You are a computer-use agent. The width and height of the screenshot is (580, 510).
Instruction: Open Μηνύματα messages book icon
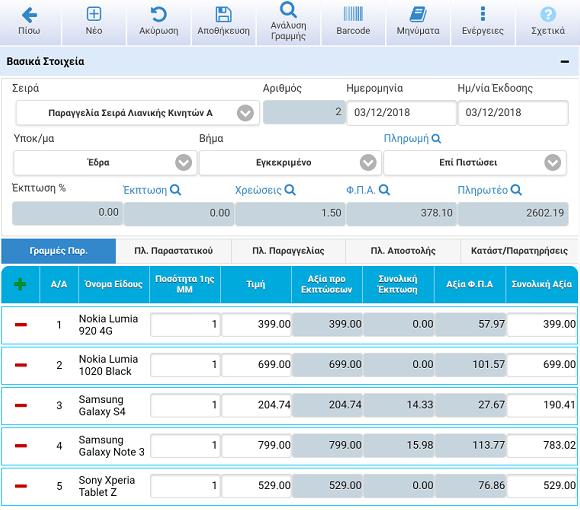[x=418, y=14]
